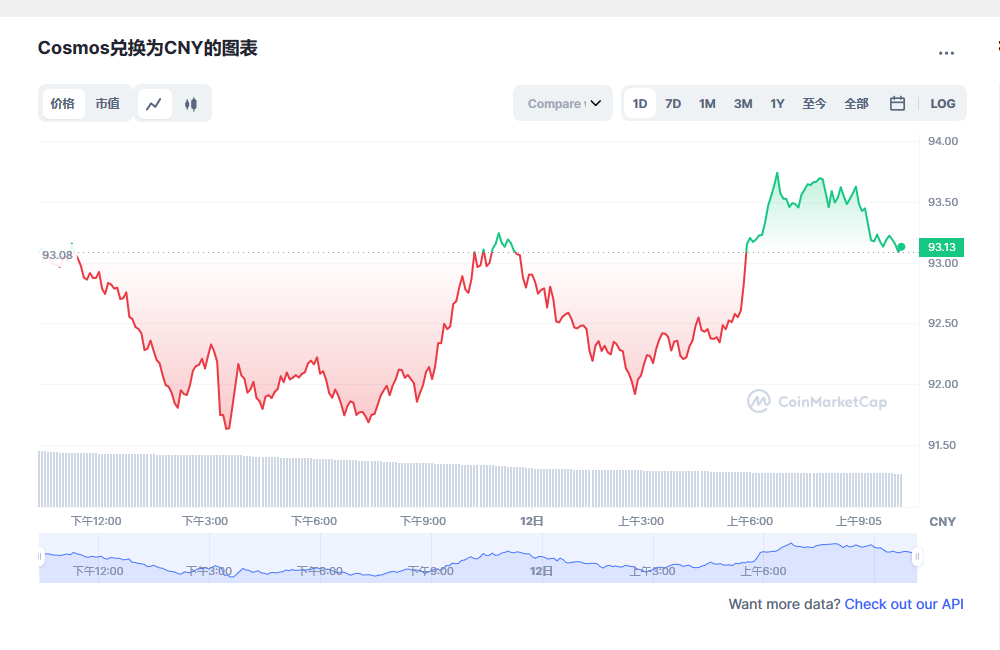Toggle LOG scale on the chart
1000x650 pixels.
(942, 103)
